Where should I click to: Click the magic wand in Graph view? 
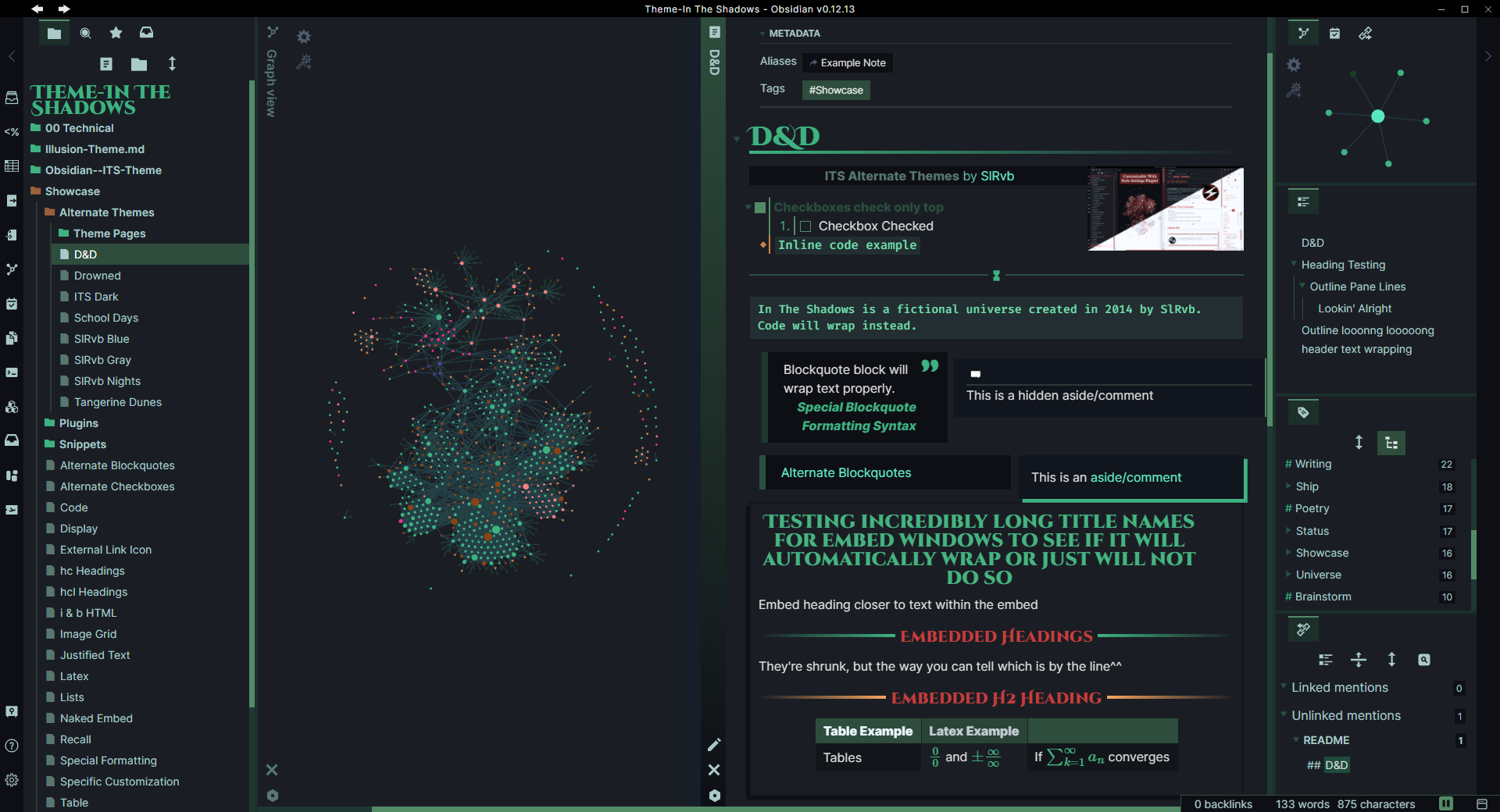pyautogui.click(x=304, y=62)
